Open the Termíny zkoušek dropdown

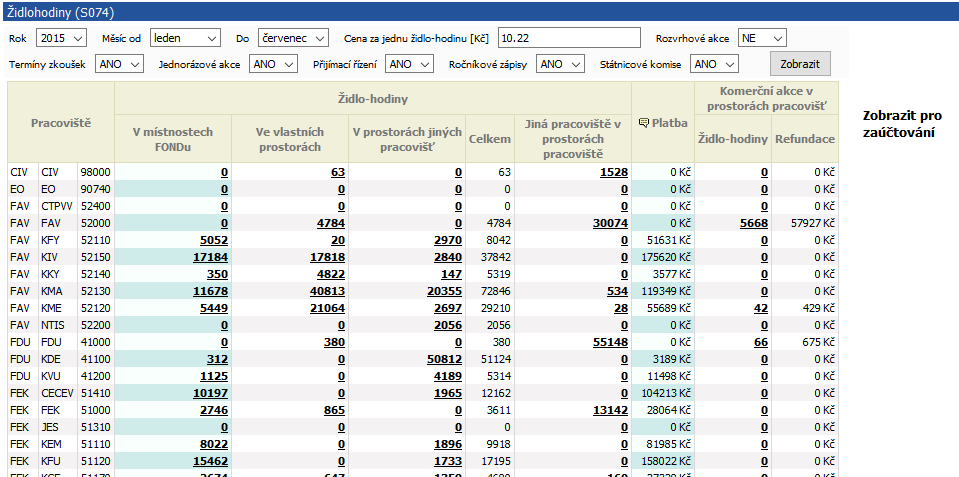[119, 64]
